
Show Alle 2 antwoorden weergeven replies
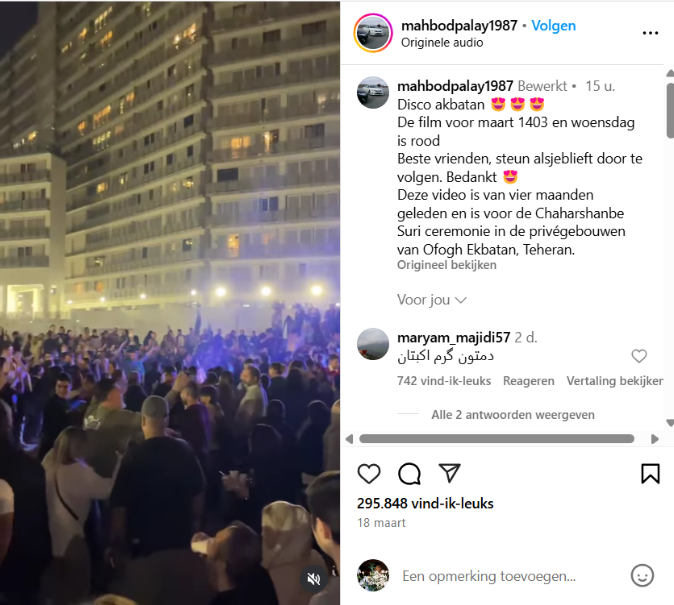(x=513, y=415)
